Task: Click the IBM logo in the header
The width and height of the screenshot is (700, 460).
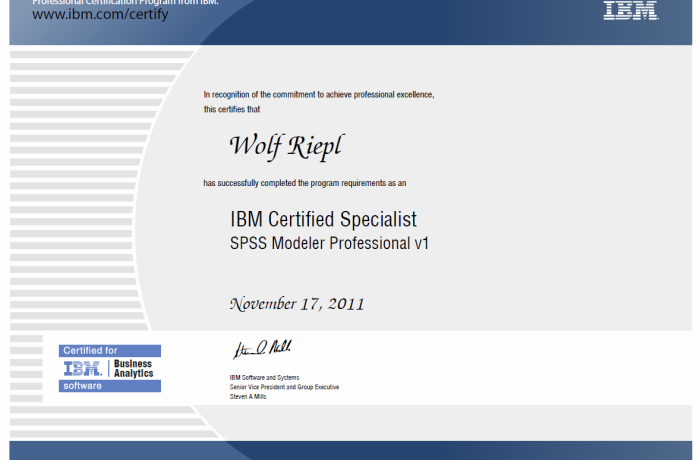Action: (631, 10)
